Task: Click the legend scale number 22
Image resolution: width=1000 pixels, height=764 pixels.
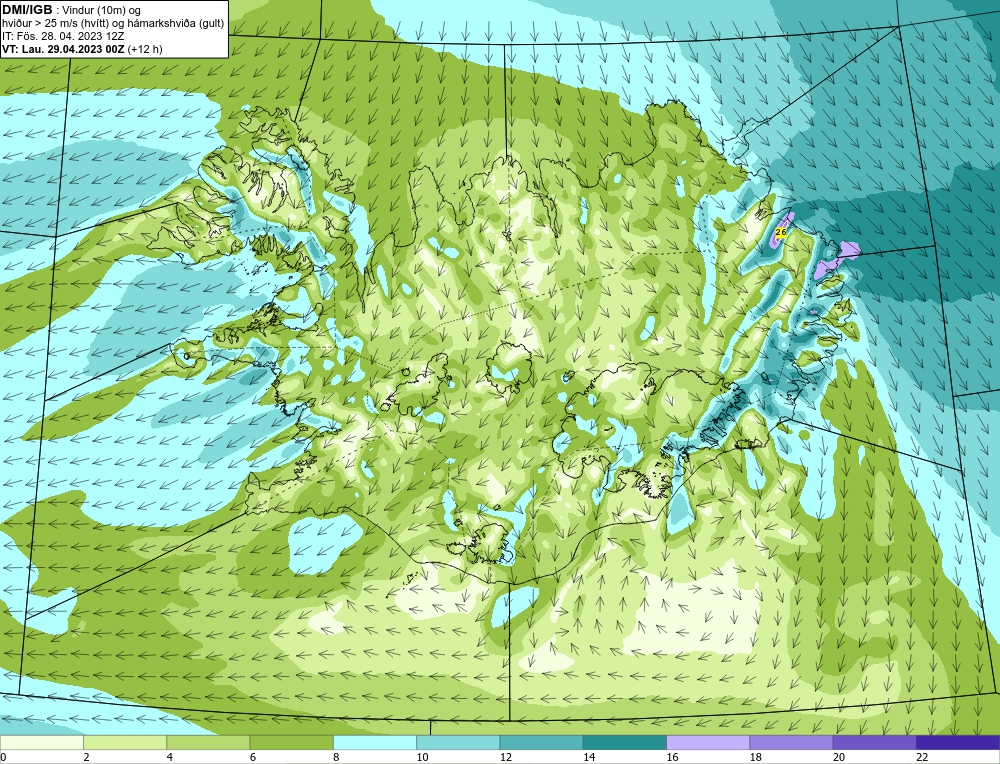Action: click(922, 757)
